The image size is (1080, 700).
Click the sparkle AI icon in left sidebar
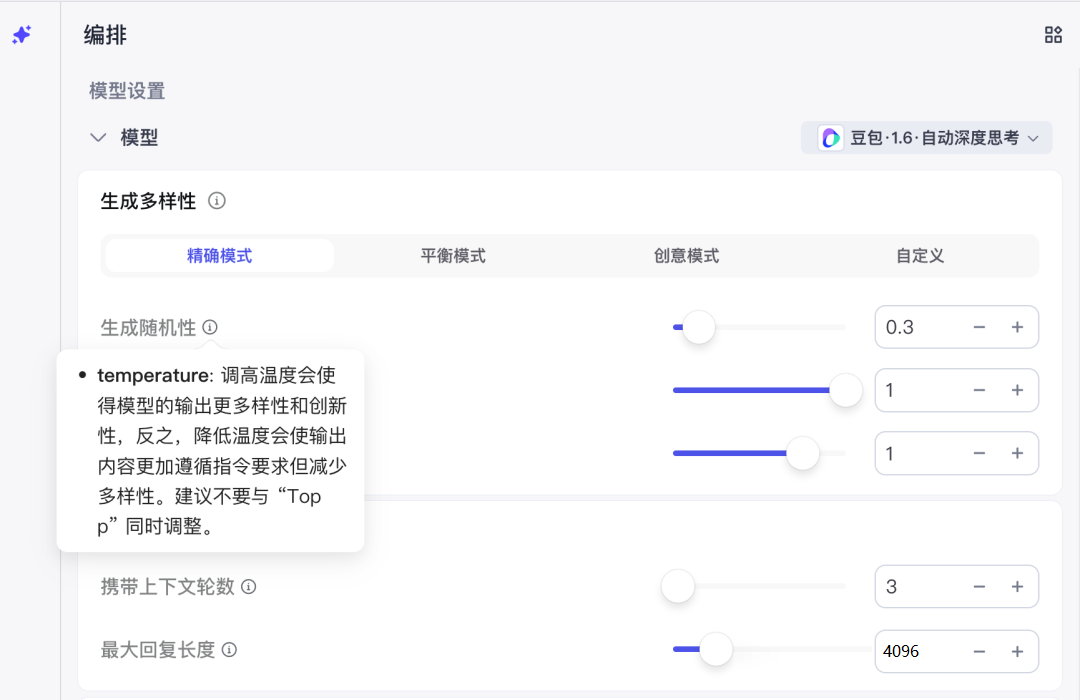point(21,35)
